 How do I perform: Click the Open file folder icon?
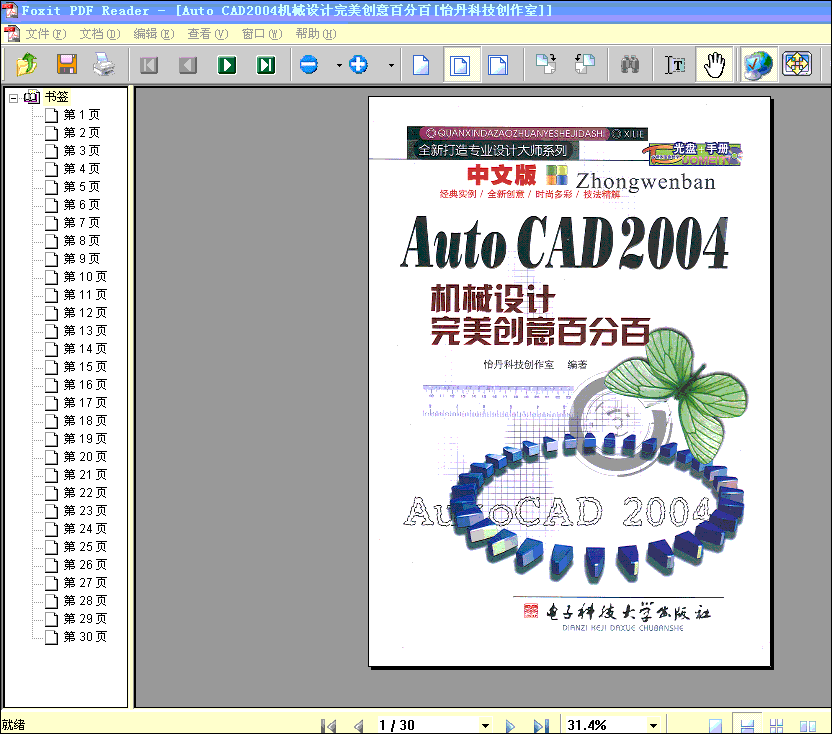pos(27,65)
